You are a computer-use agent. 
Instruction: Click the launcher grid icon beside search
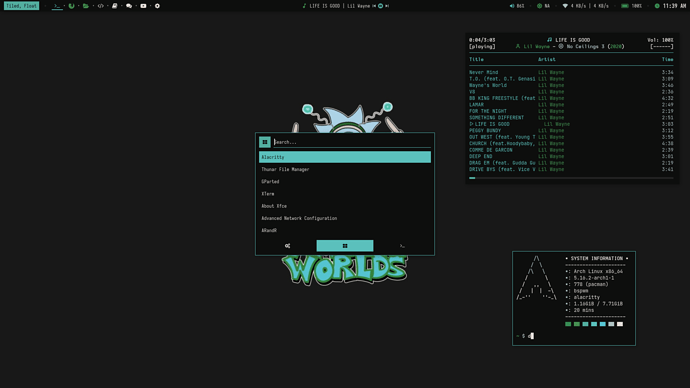pos(264,142)
